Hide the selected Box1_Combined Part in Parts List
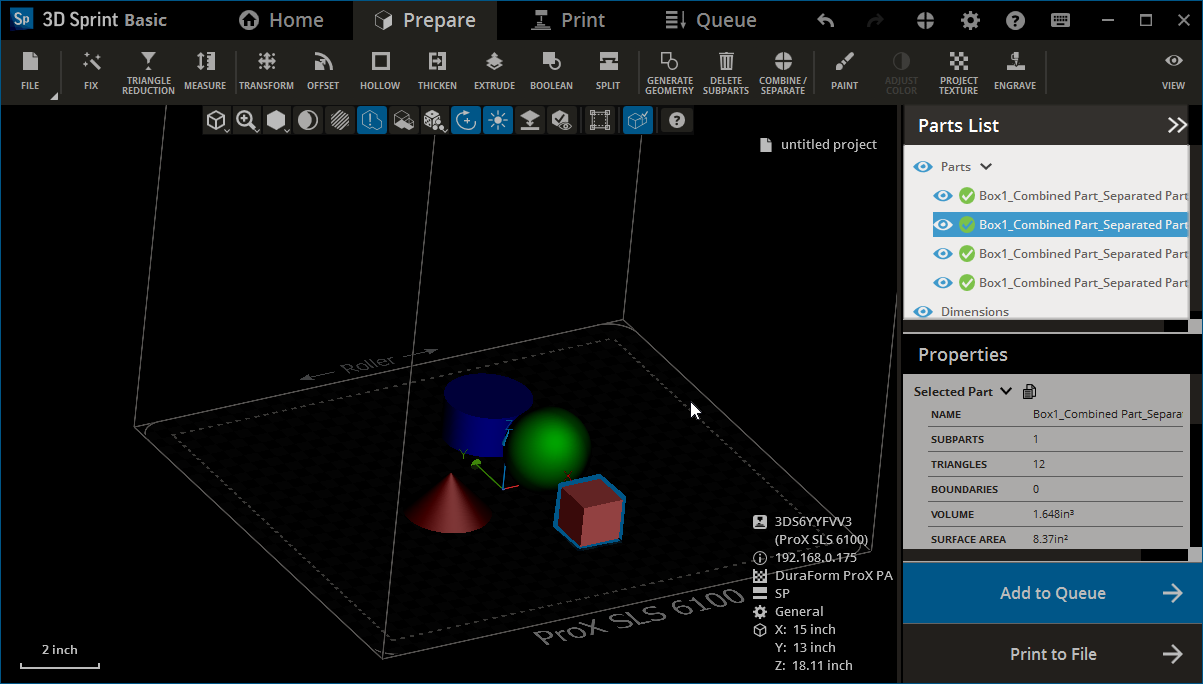This screenshot has width=1203, height=684. [941, 224]
